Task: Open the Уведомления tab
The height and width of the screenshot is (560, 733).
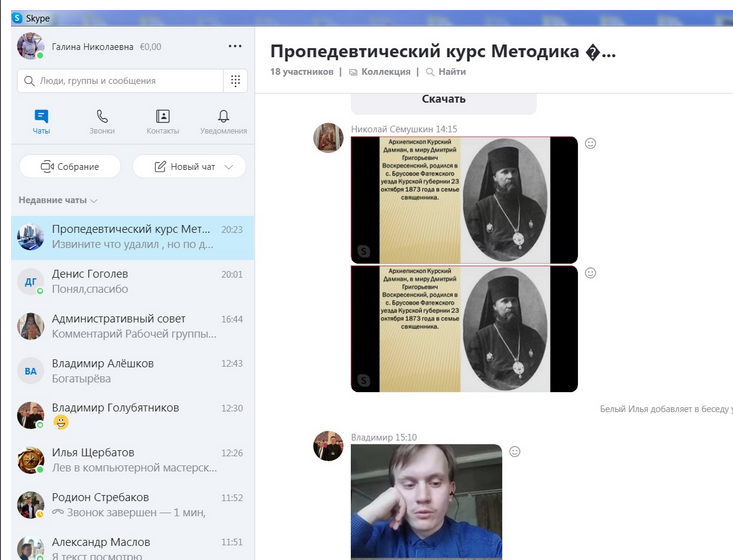Action: pos(223,122)
